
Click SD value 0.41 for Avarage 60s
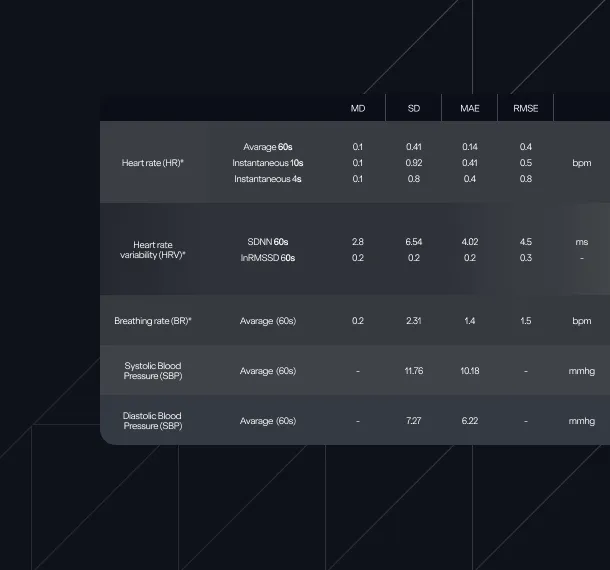(414, 147)
